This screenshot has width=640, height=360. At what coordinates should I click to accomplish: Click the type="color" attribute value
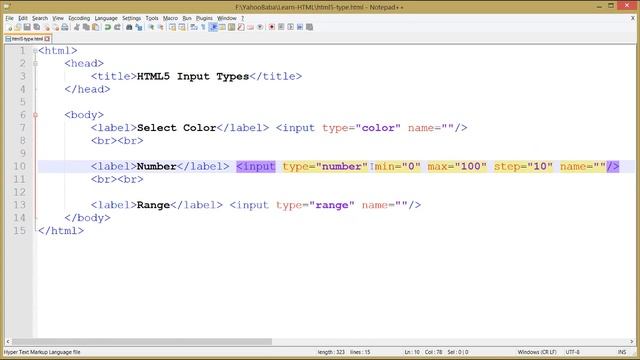tap(378, 128)
